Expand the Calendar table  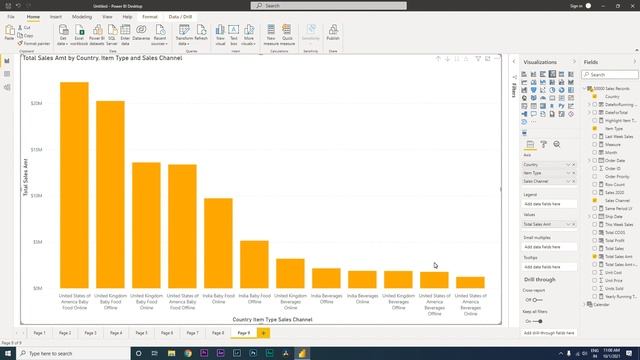point(584,304)
